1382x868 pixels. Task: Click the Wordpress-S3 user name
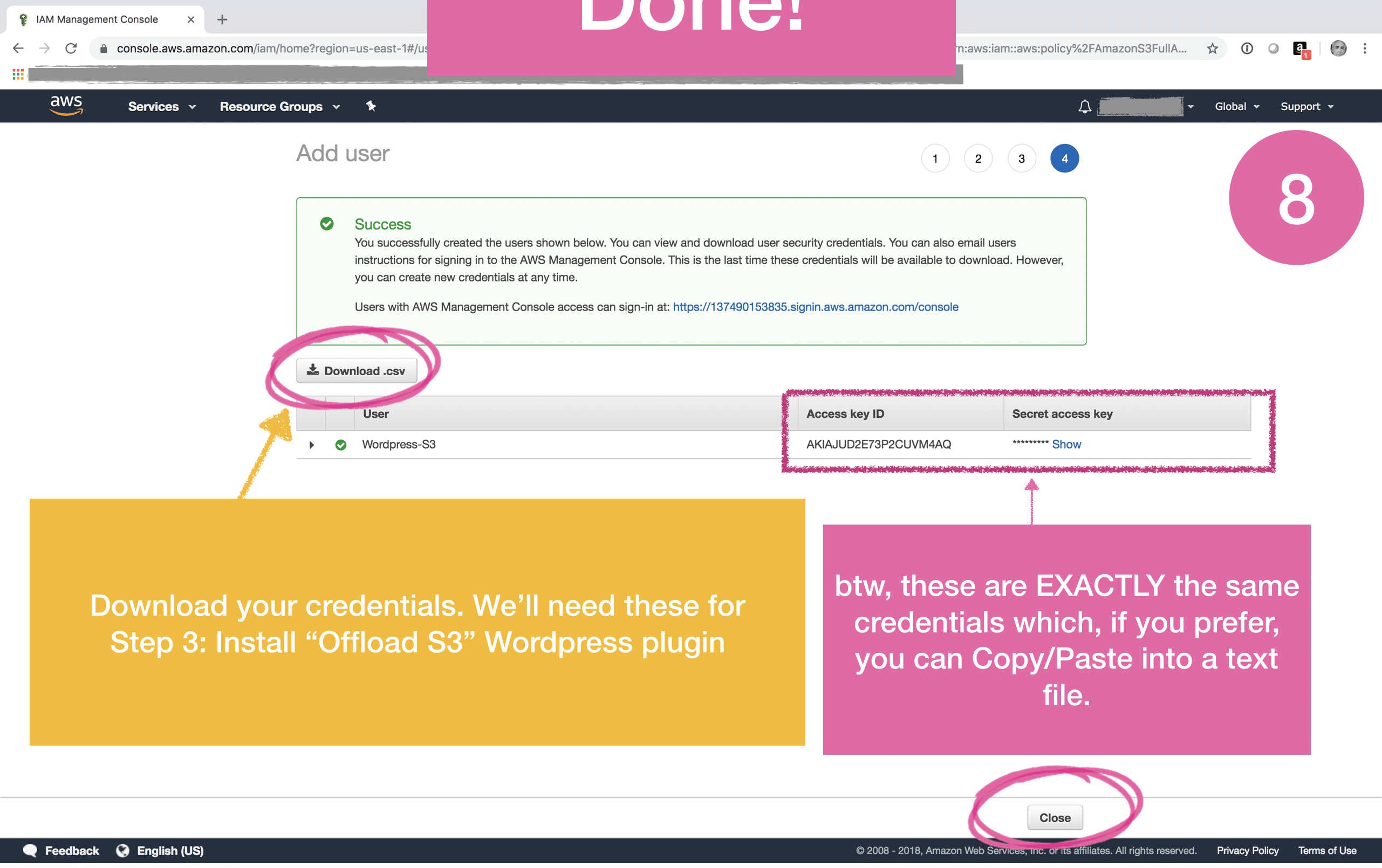tap(398, 444)
